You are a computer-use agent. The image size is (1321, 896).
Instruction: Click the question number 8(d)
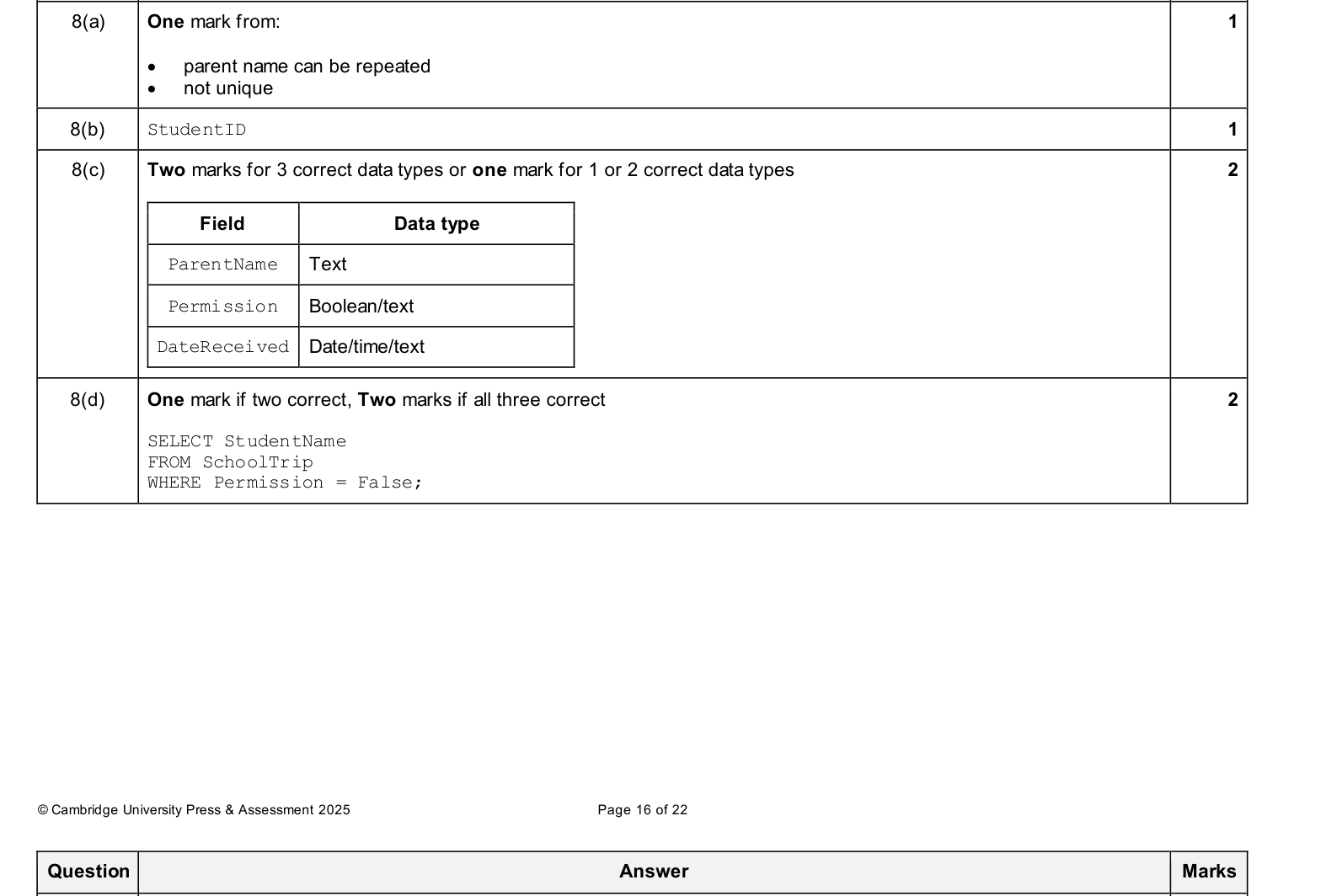(x=88, y=400)
